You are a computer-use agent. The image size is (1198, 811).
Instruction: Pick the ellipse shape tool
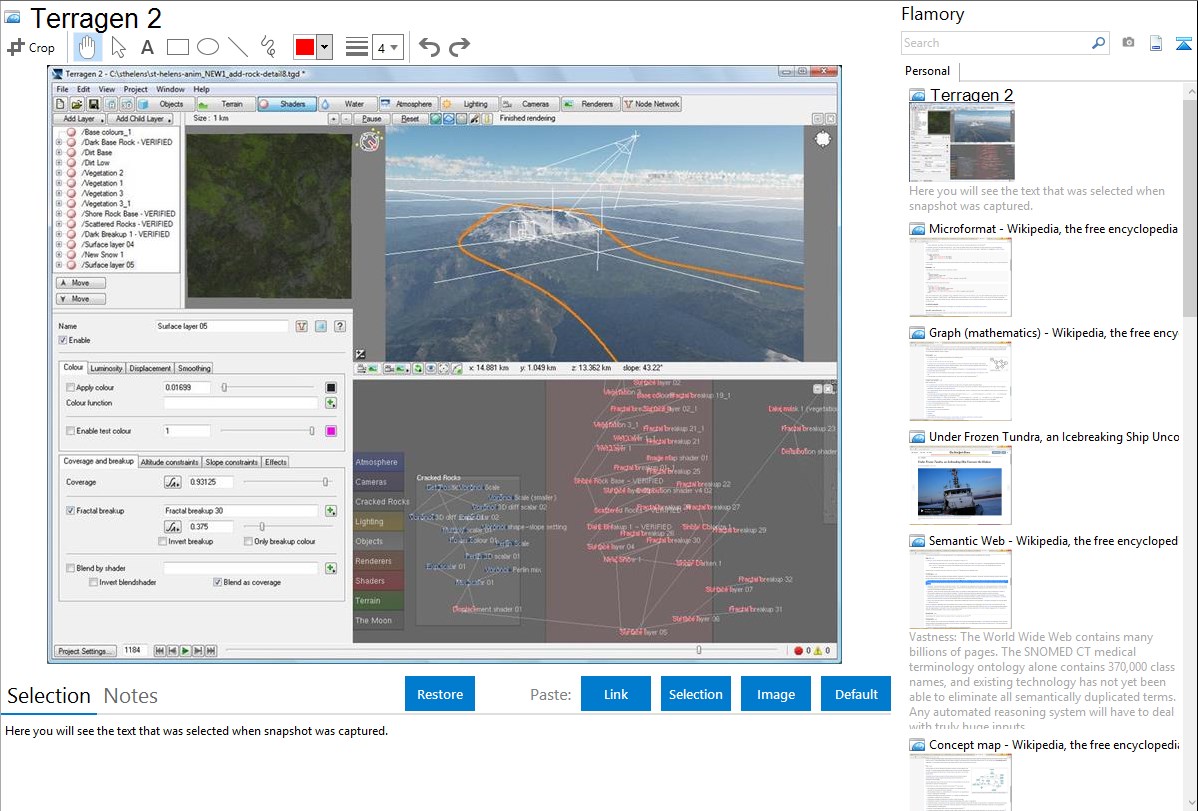tap(208, 47)
